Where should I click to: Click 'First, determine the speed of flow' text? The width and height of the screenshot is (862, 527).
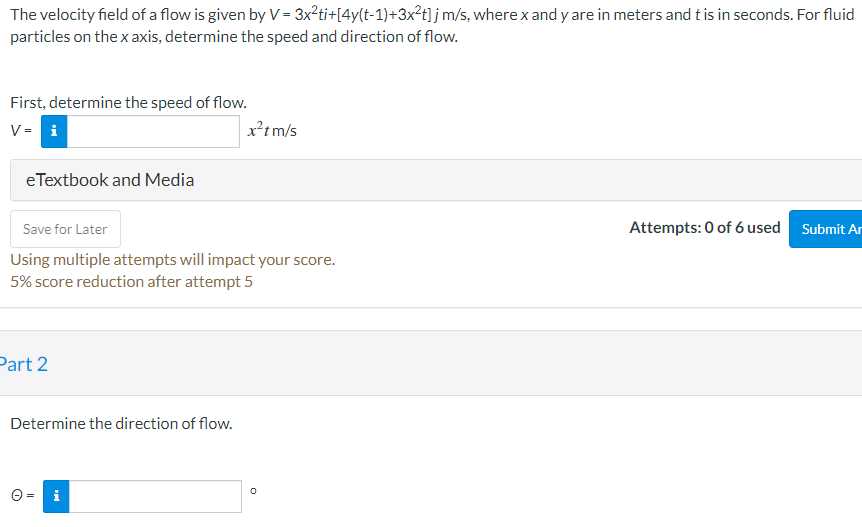(128, 103)
